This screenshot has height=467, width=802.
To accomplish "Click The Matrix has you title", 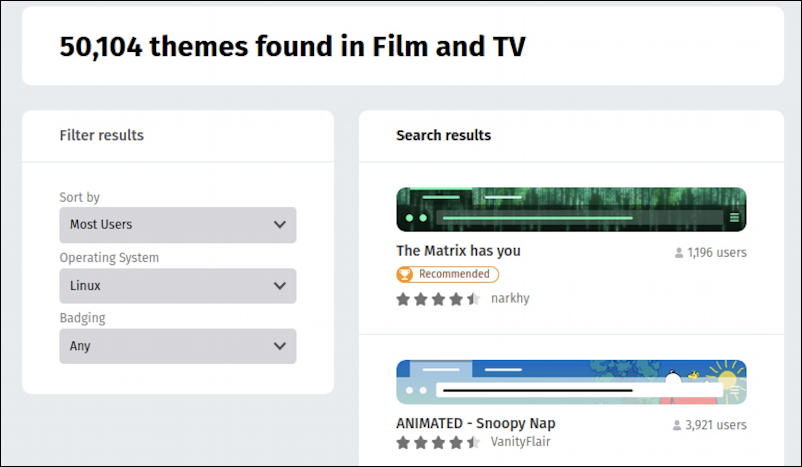I will (458, 251).
